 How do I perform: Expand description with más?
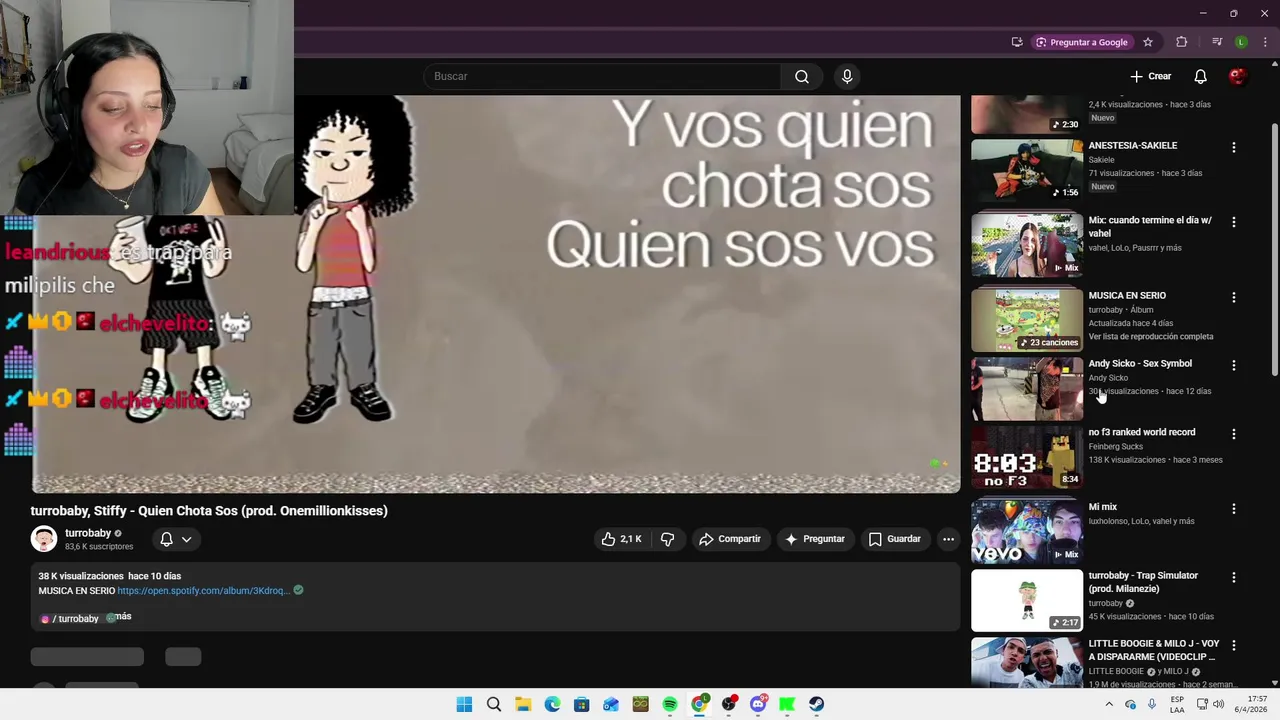point(123,617)
